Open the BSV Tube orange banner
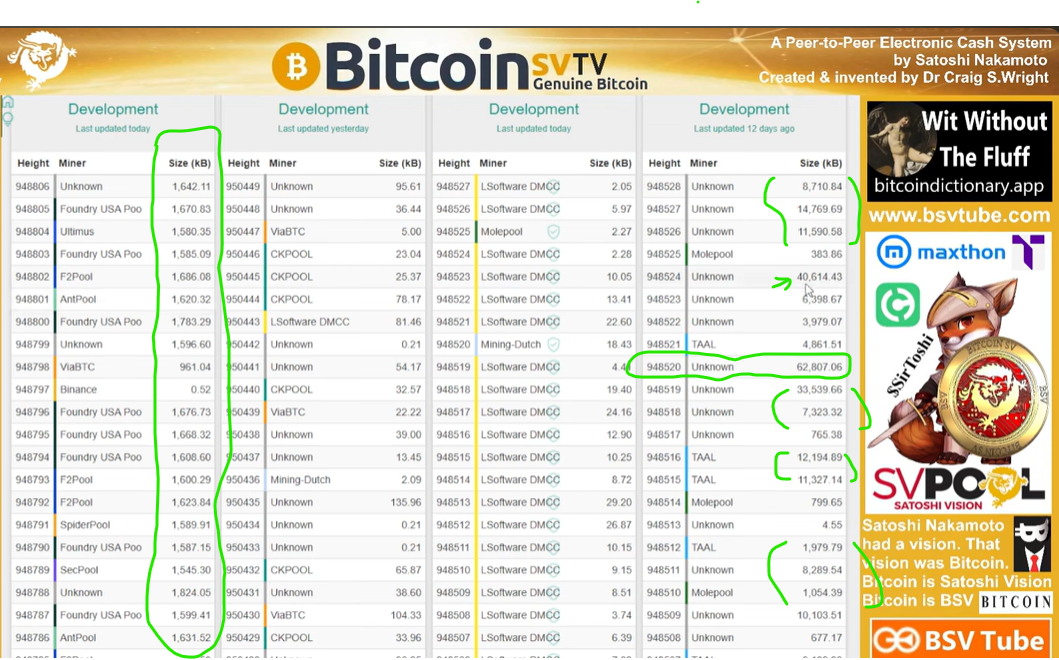 pyautogui.click(x=959, y=640)
